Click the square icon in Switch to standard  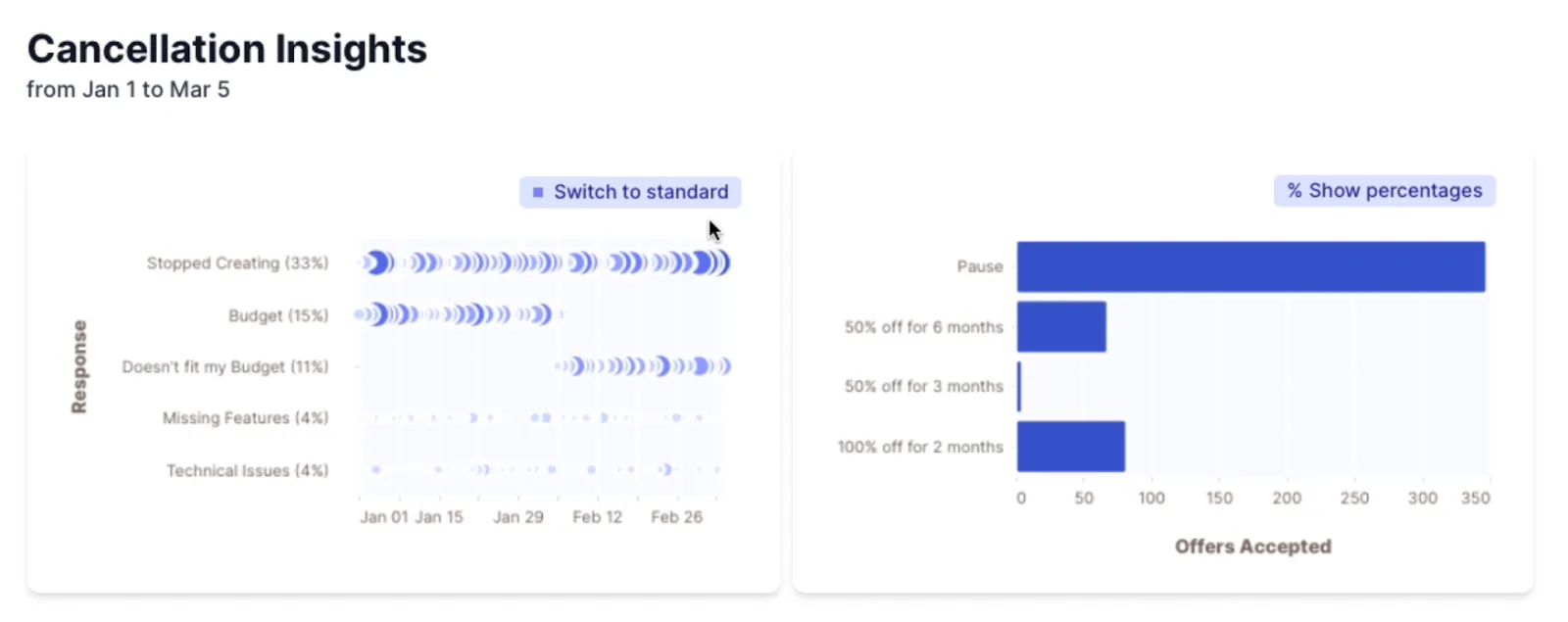[x=537, y=192]
